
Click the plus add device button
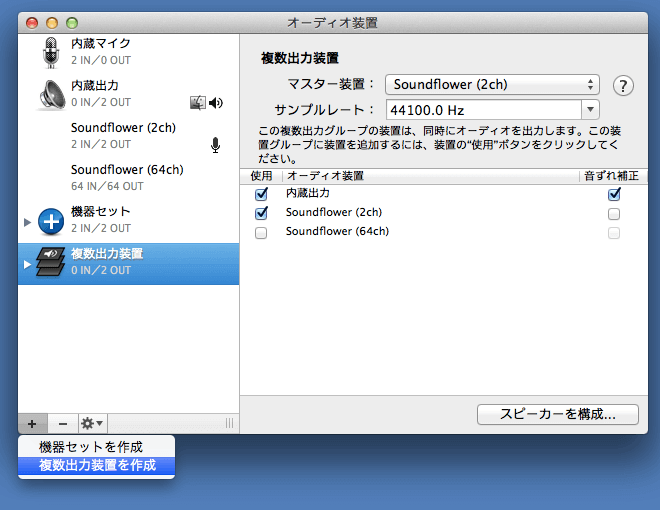[32, 424]
